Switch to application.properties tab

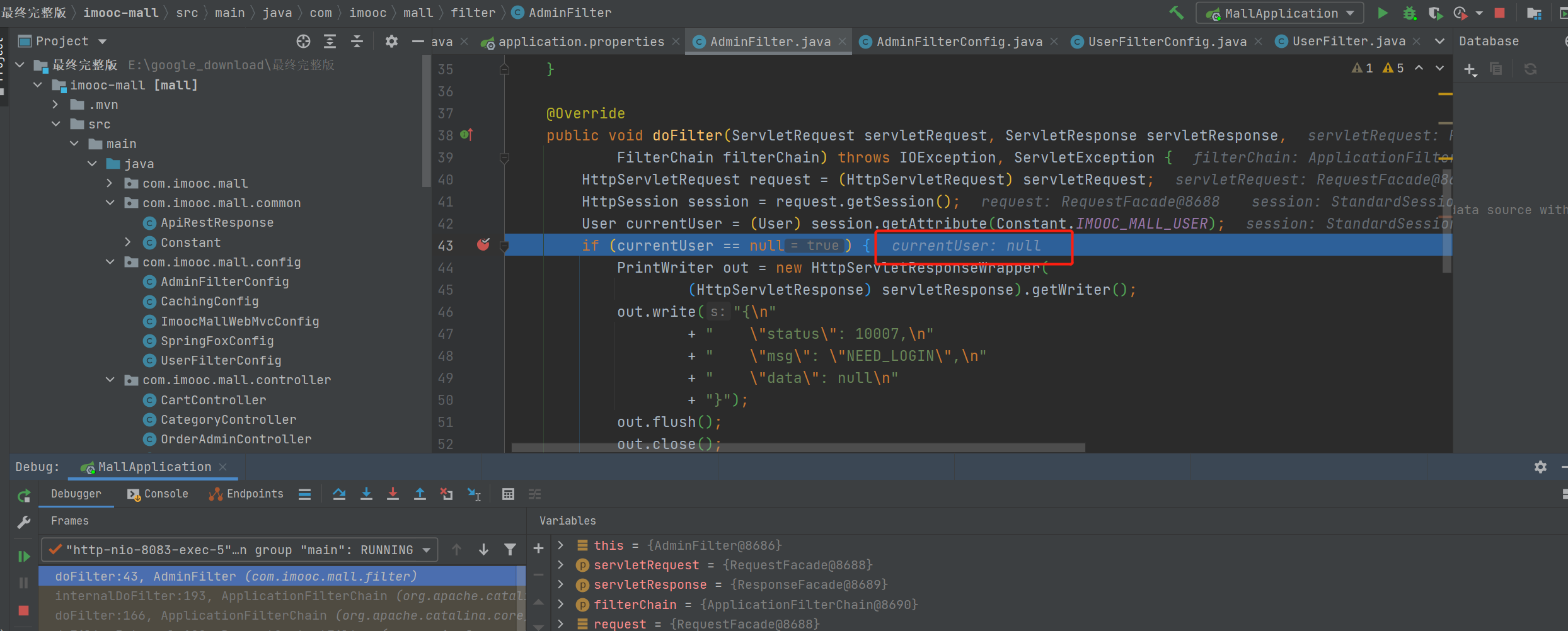point(580,42)
